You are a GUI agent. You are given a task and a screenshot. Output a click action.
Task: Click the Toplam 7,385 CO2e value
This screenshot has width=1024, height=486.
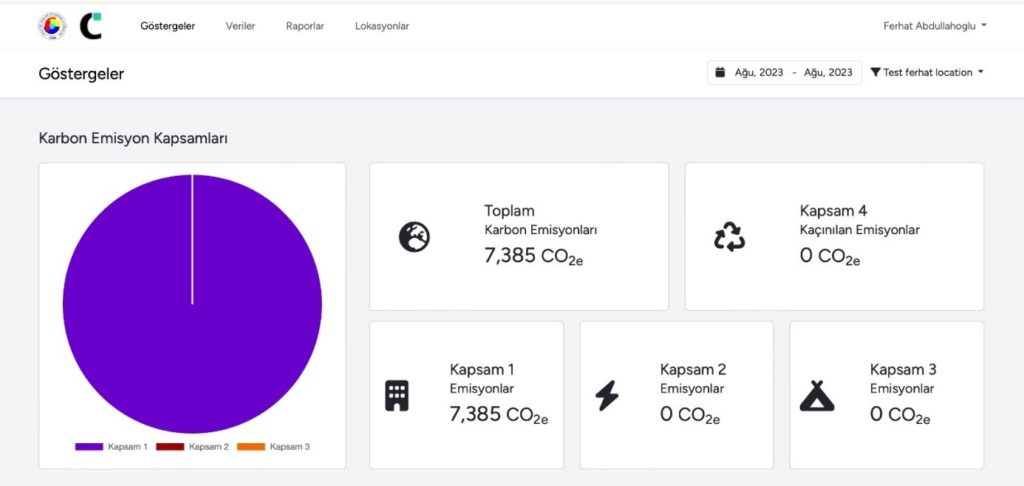534,257
